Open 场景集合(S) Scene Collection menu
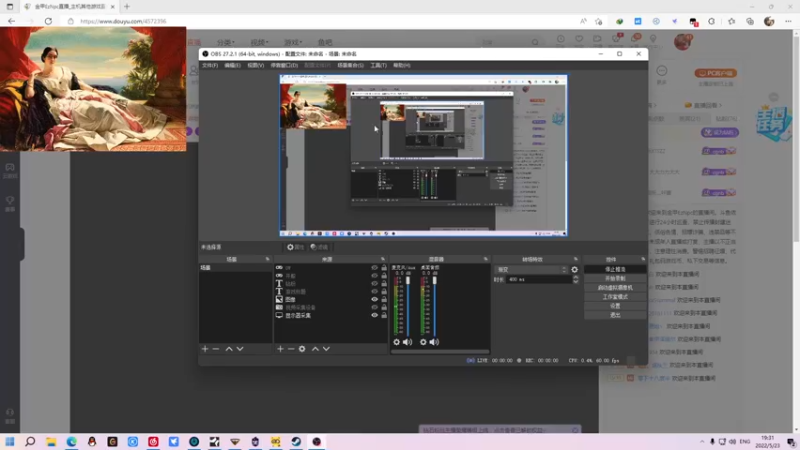Screen dimensions: 800x450 351,65
